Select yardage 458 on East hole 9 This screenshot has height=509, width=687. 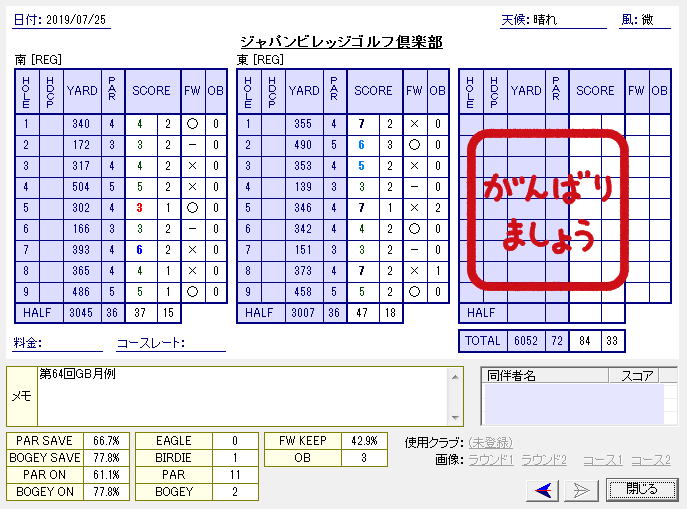[303, 292]
